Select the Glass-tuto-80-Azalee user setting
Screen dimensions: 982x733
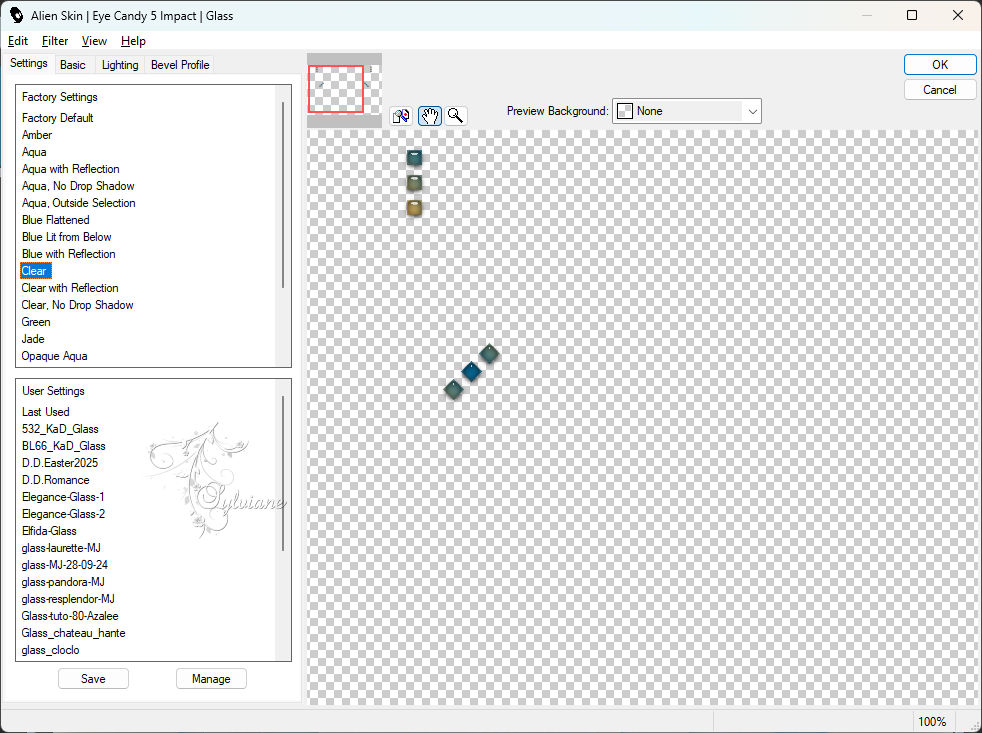click(x=70, y=615)
